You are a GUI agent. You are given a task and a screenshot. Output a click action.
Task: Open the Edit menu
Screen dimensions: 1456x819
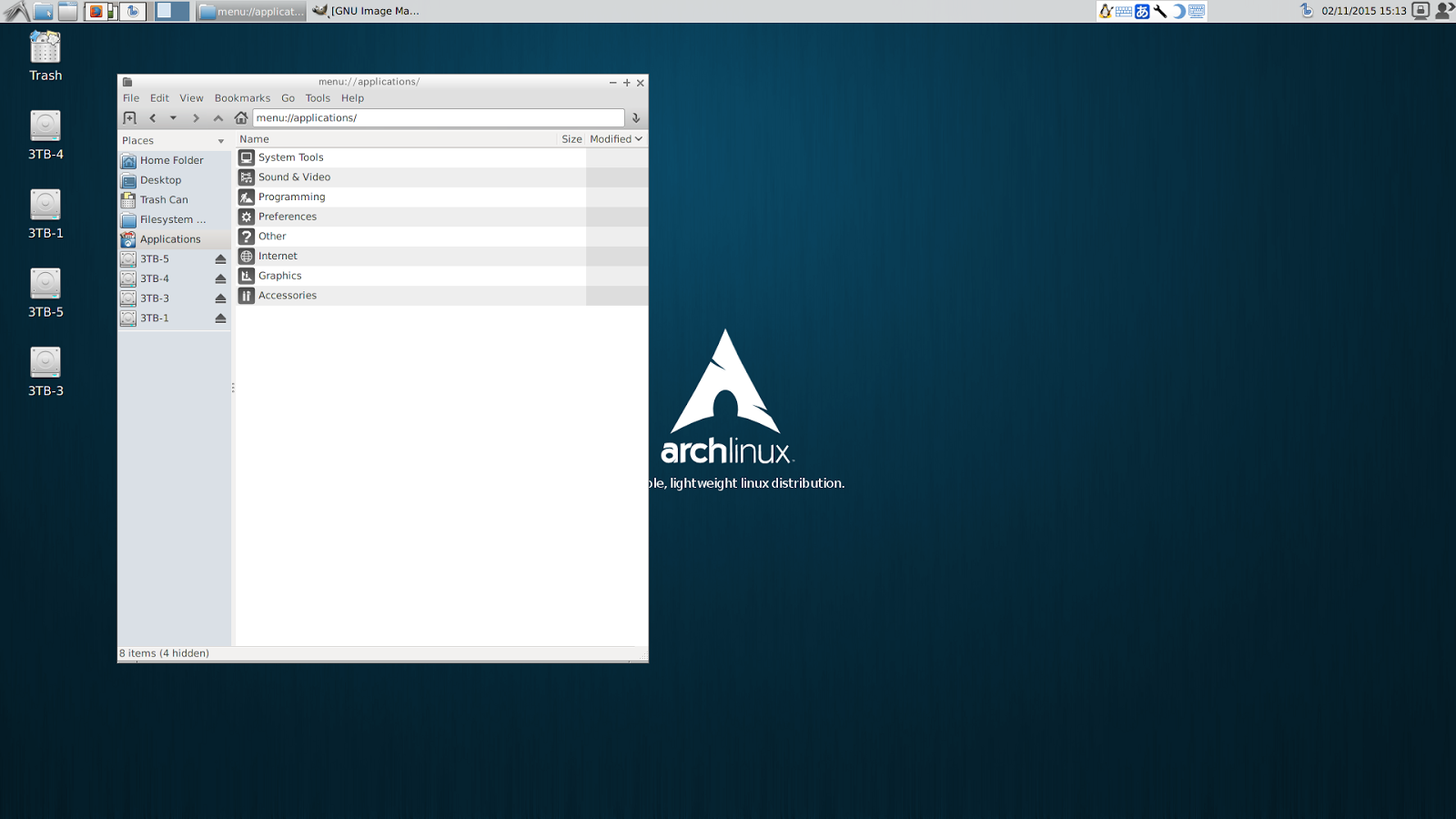coord(159,98)
